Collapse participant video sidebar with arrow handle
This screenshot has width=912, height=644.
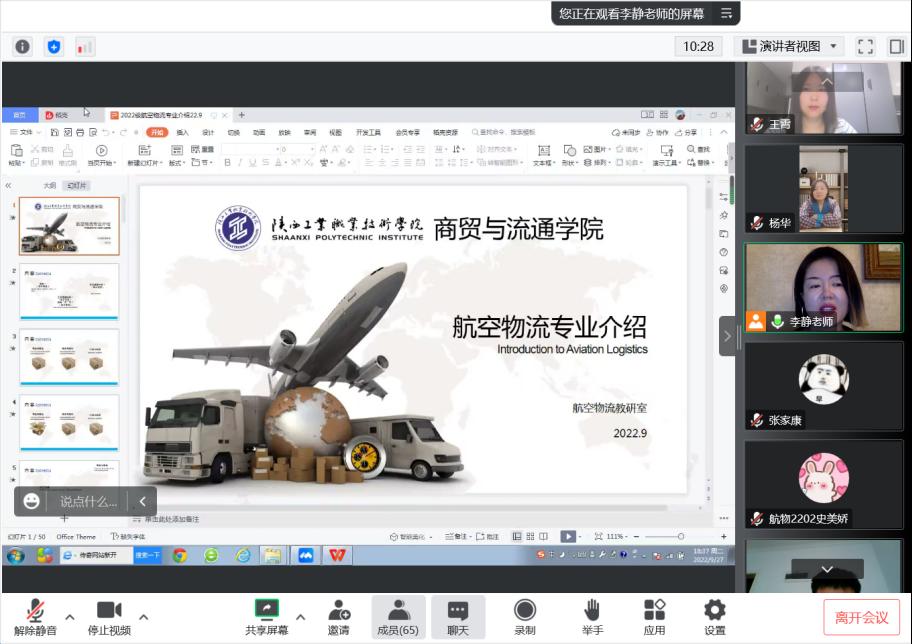pos(727,336)
